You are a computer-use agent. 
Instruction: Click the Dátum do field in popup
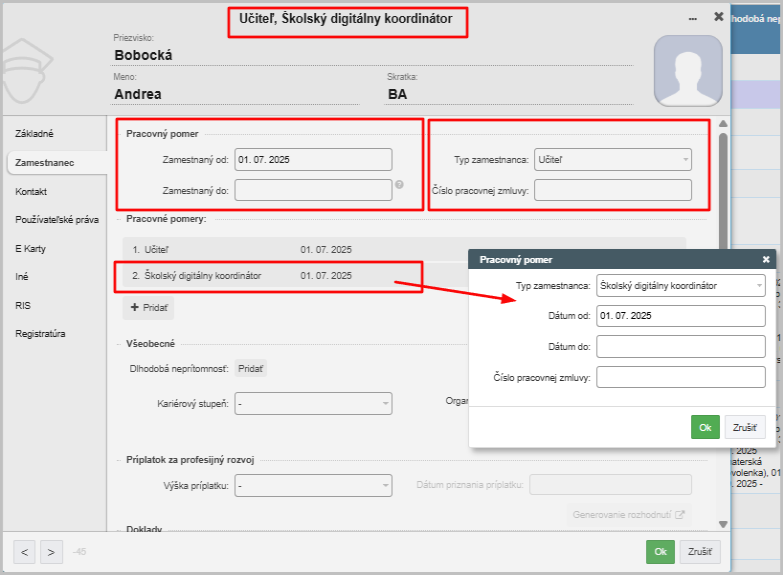coord(680,347)
